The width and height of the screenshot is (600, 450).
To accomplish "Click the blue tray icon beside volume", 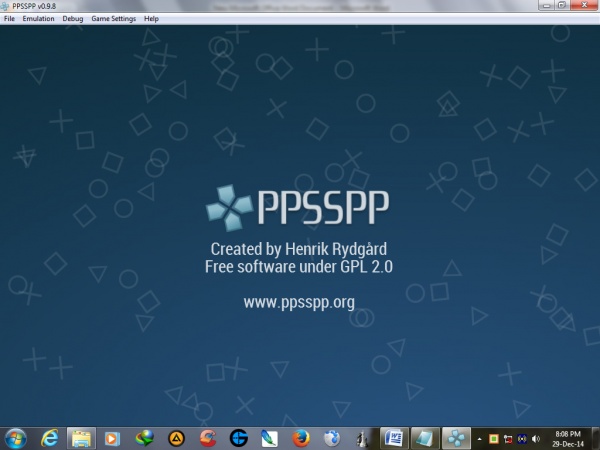I will click(x=522, y=439).
